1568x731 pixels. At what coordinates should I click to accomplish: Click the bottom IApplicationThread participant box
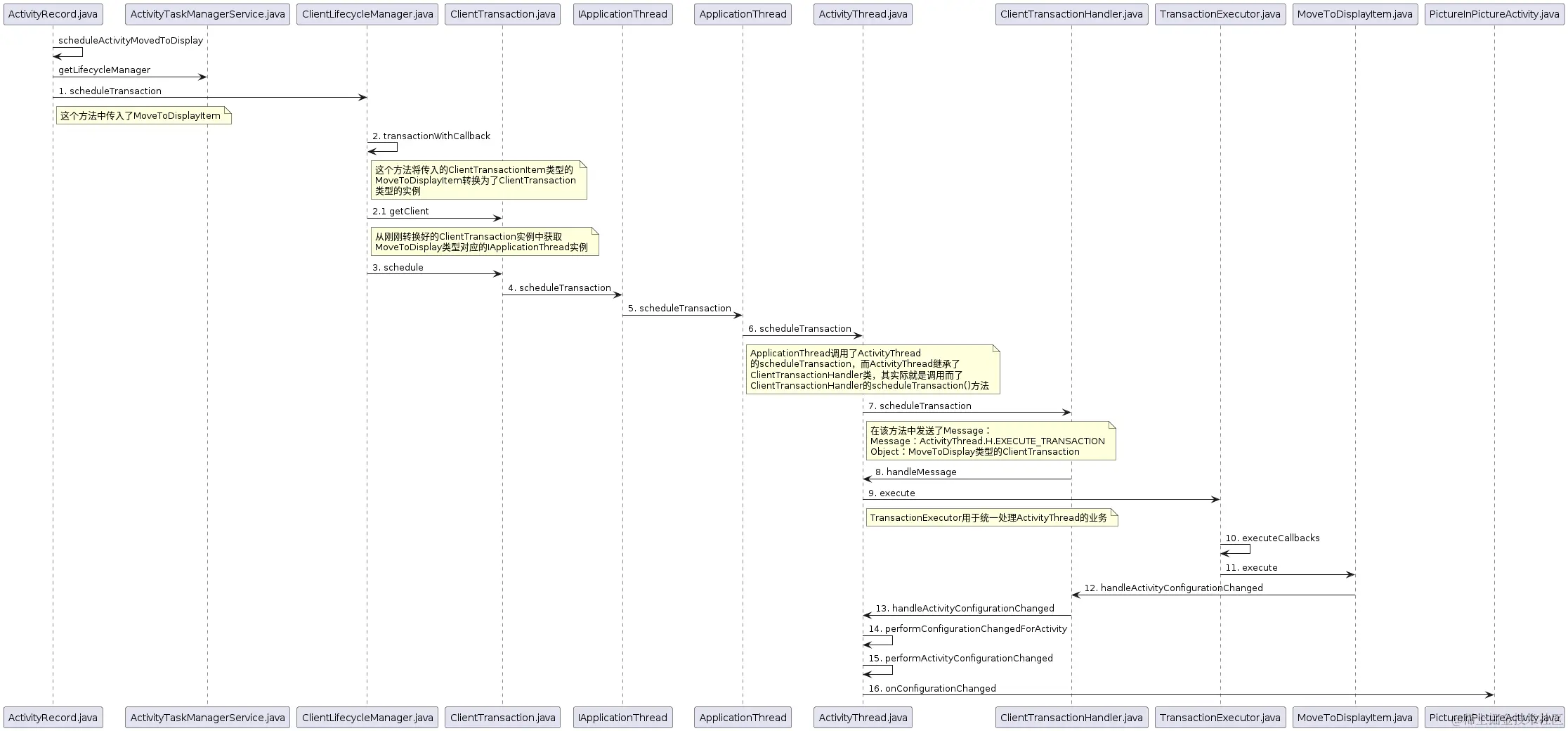(622, 718)
